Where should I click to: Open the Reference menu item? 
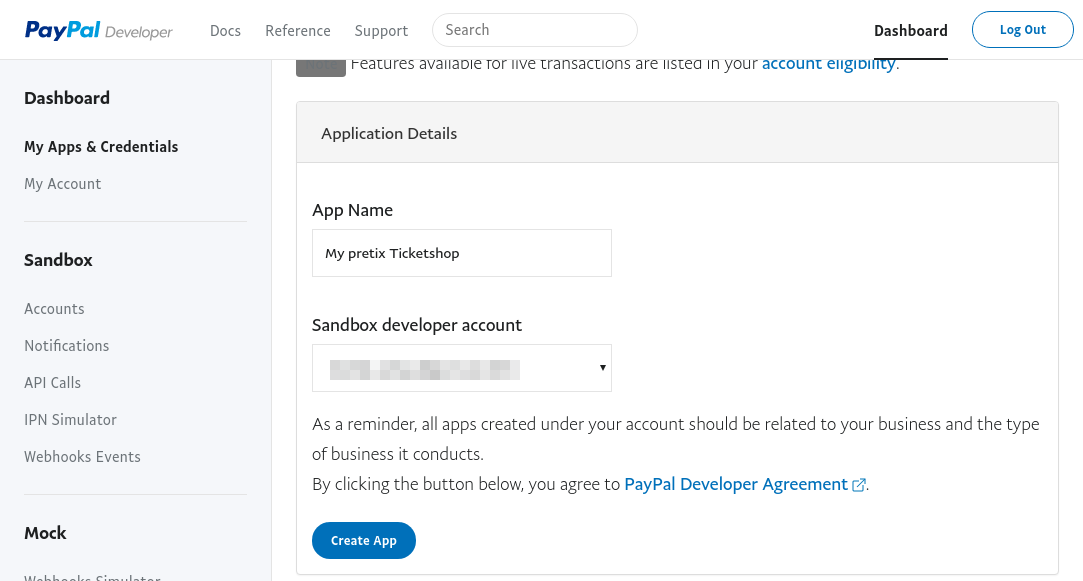point(297,31)
